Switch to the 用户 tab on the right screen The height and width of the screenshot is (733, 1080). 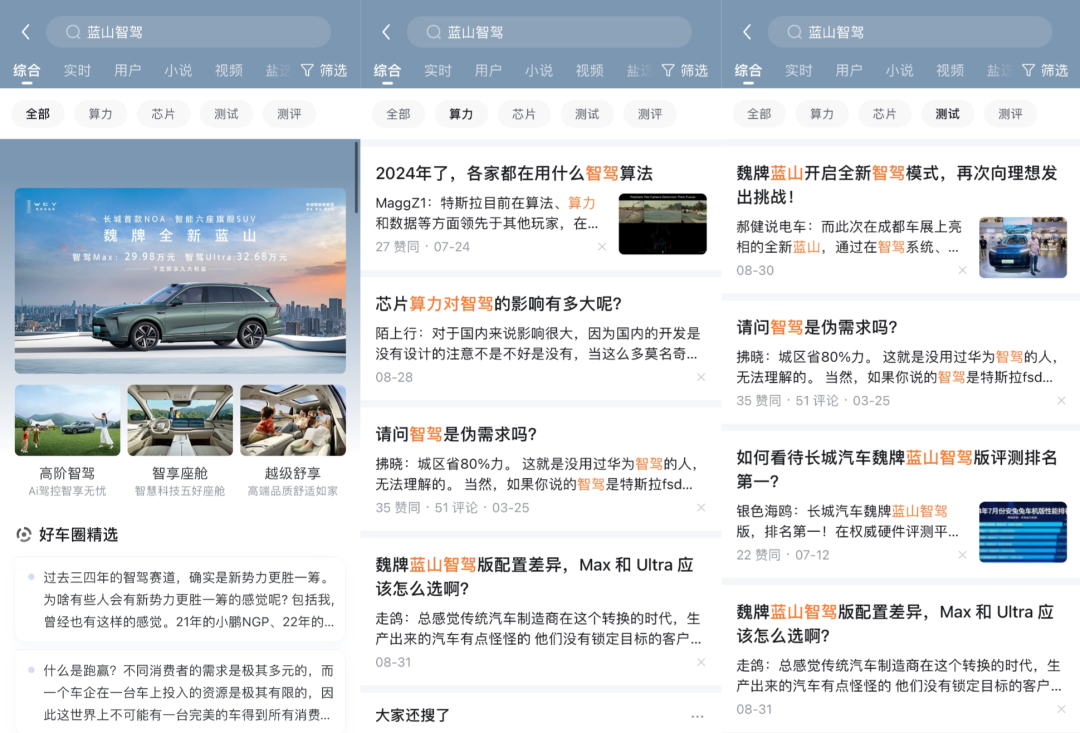point(849,70)
